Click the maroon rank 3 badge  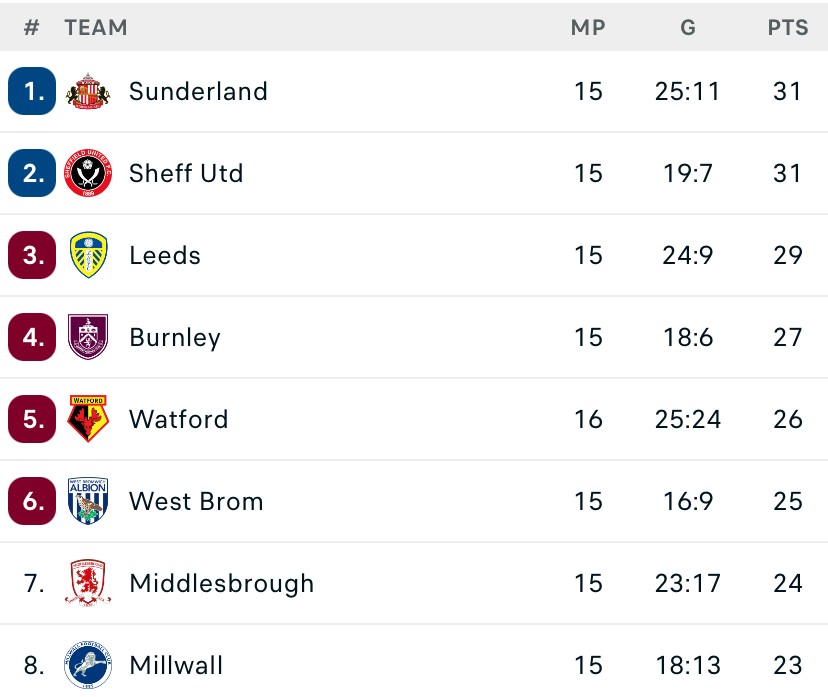coord(33,256)
